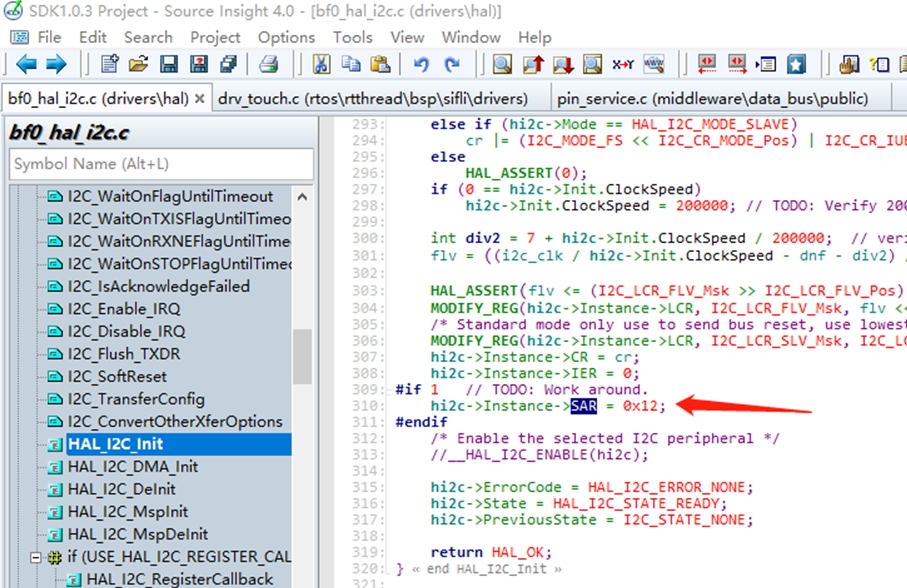
Task: Create a new file with toolbar icon
Action: click(109, 64)
